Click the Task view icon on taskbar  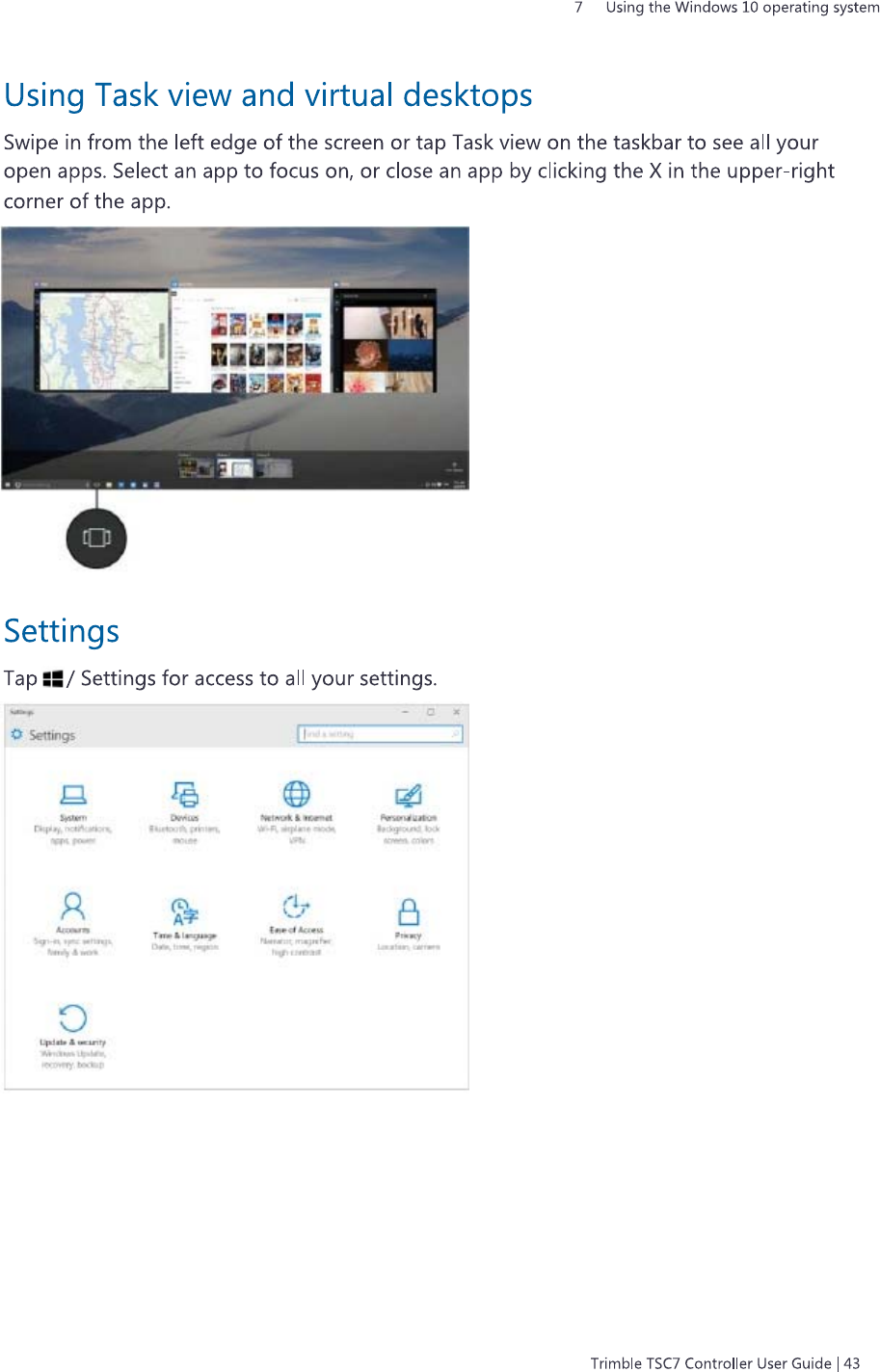click(96, 485)
